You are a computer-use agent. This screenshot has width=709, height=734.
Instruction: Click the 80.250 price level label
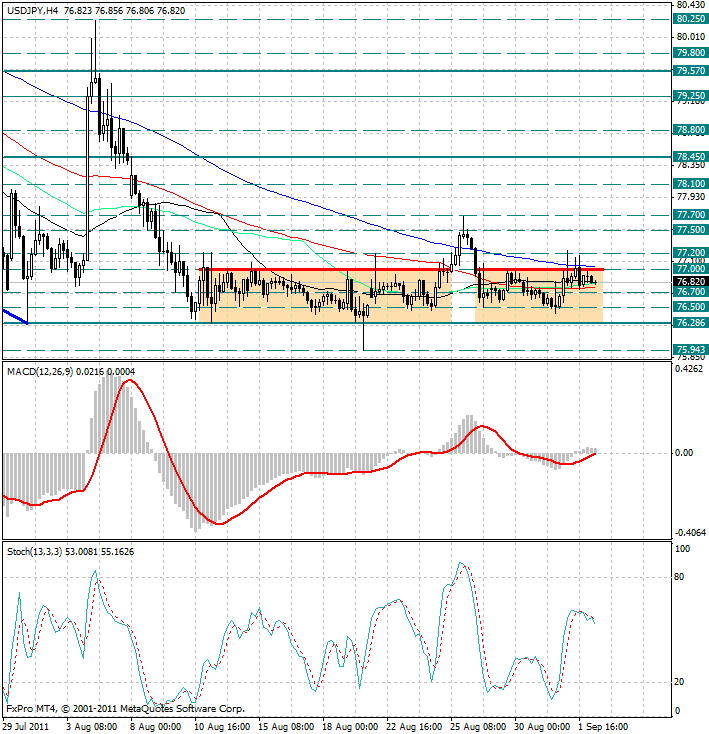[x=689, y=19]
